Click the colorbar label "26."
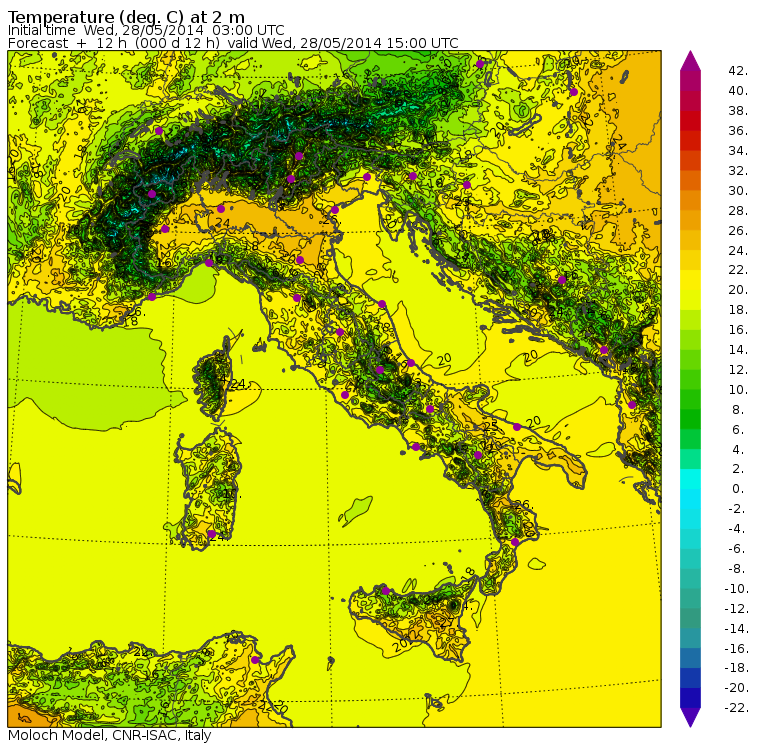 point(738,230)
